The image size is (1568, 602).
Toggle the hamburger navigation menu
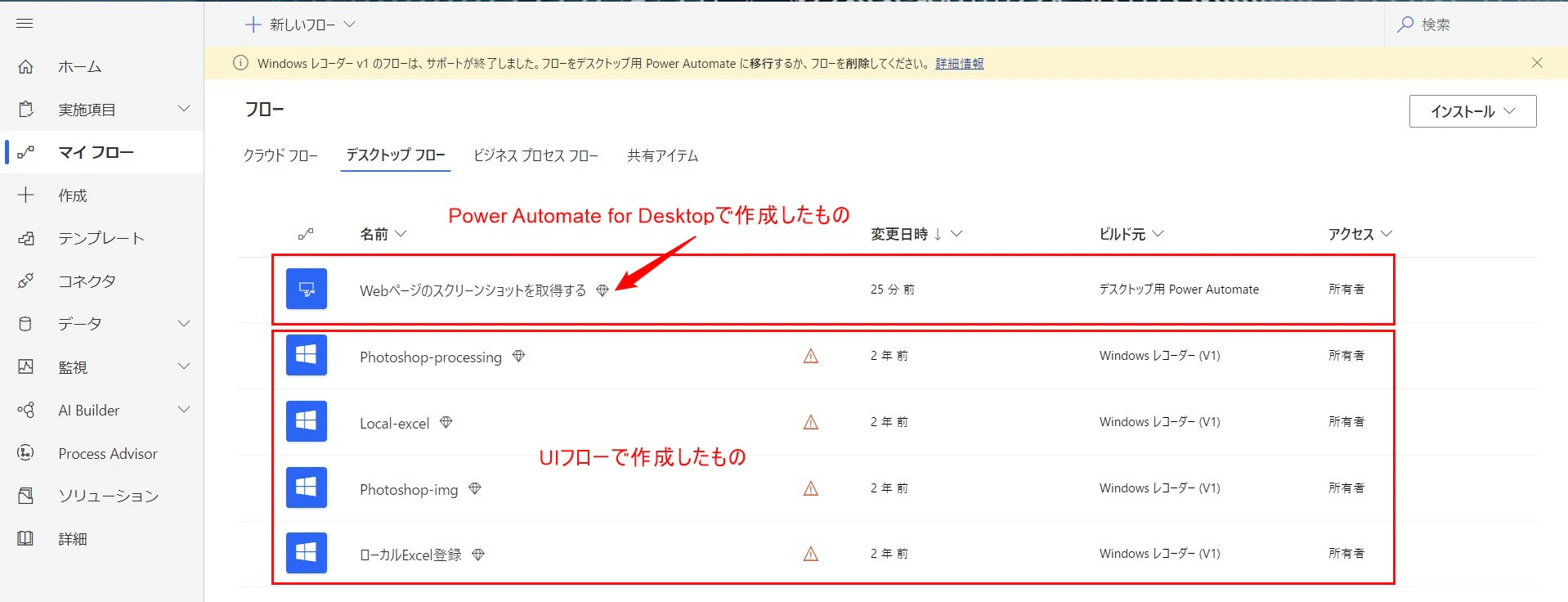point(25,23)
